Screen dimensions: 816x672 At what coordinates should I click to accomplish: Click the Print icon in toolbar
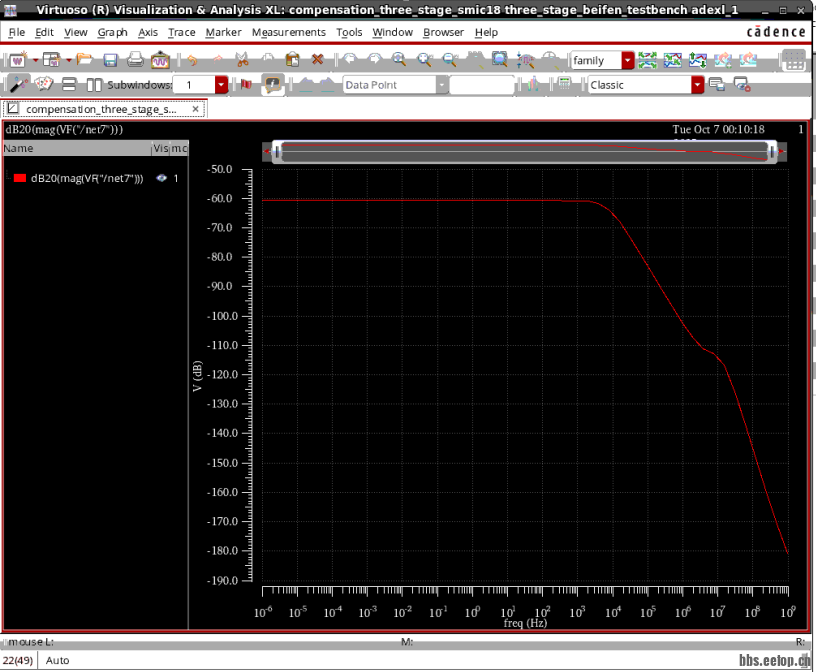point(134,60)
